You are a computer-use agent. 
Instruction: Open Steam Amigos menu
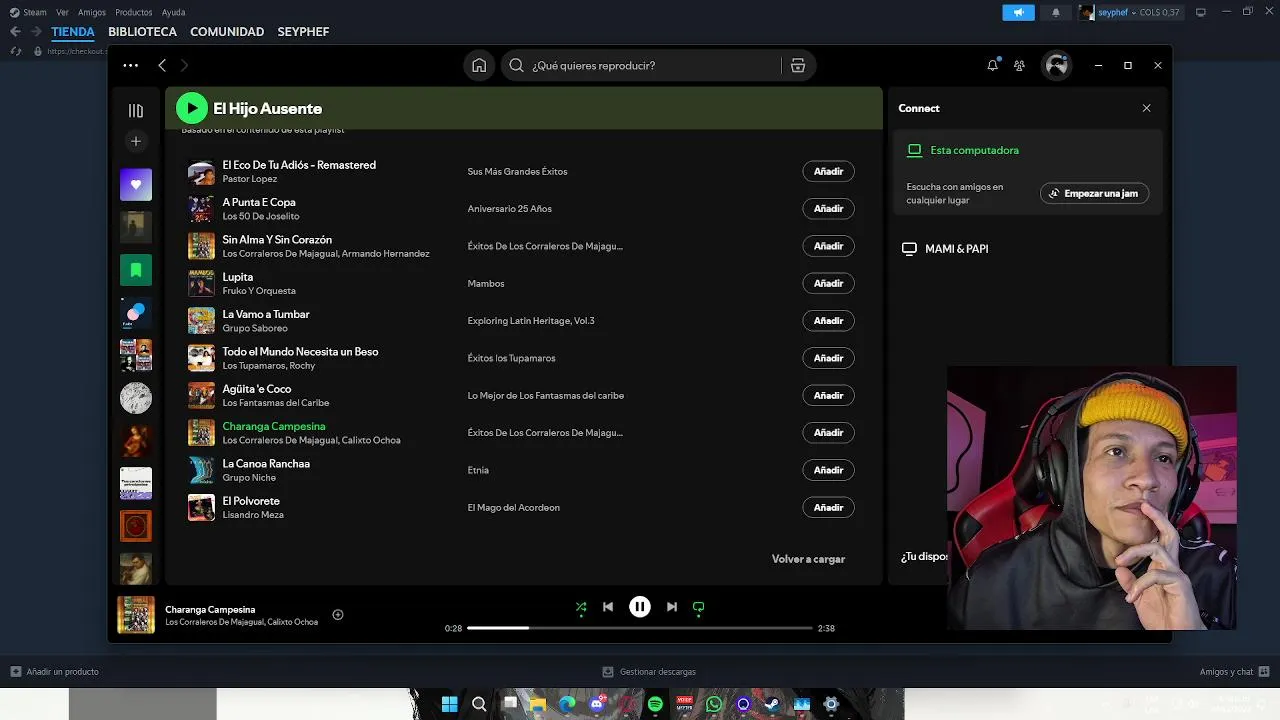(x=92, y=12)
